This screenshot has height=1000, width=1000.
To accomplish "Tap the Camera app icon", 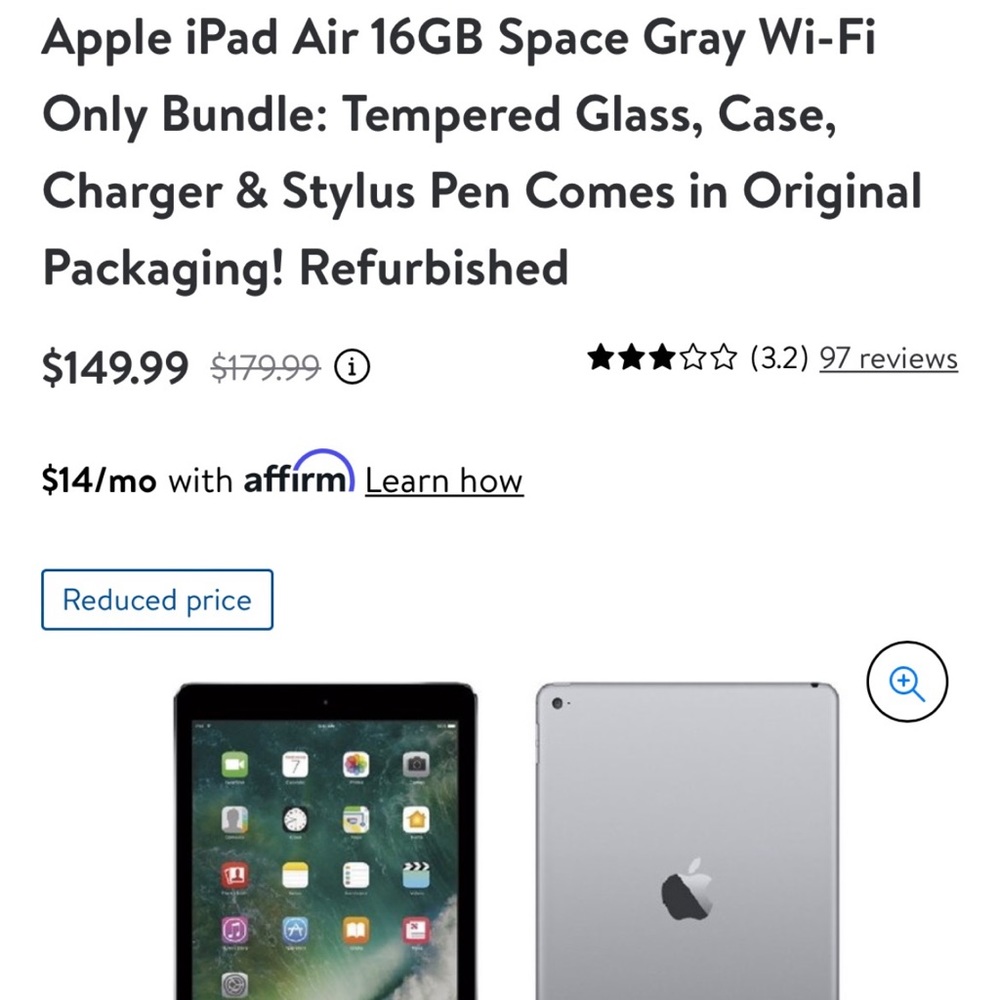I will (x=417, y=766).
